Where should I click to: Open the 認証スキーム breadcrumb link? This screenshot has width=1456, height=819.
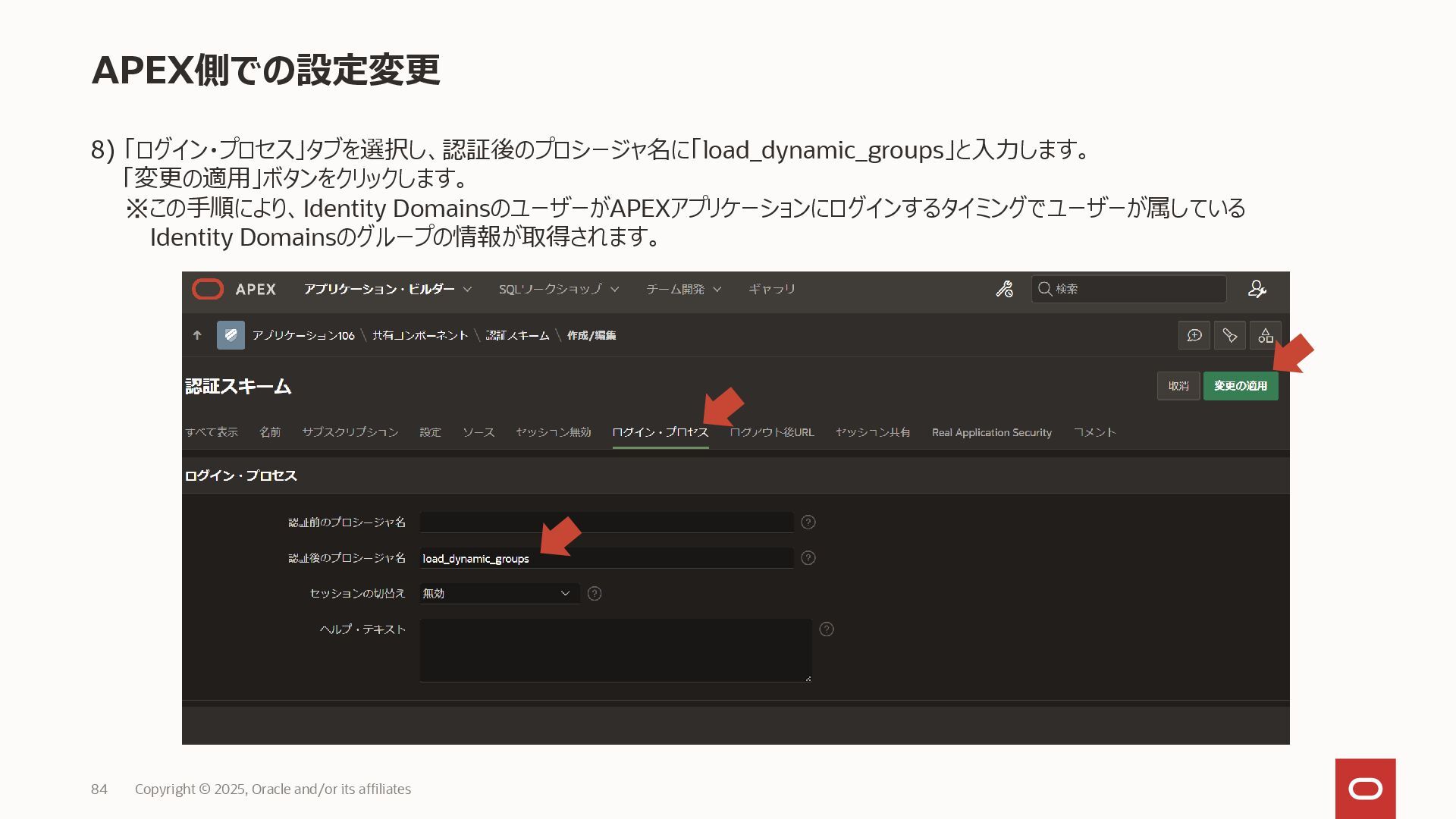coord(517,335)
